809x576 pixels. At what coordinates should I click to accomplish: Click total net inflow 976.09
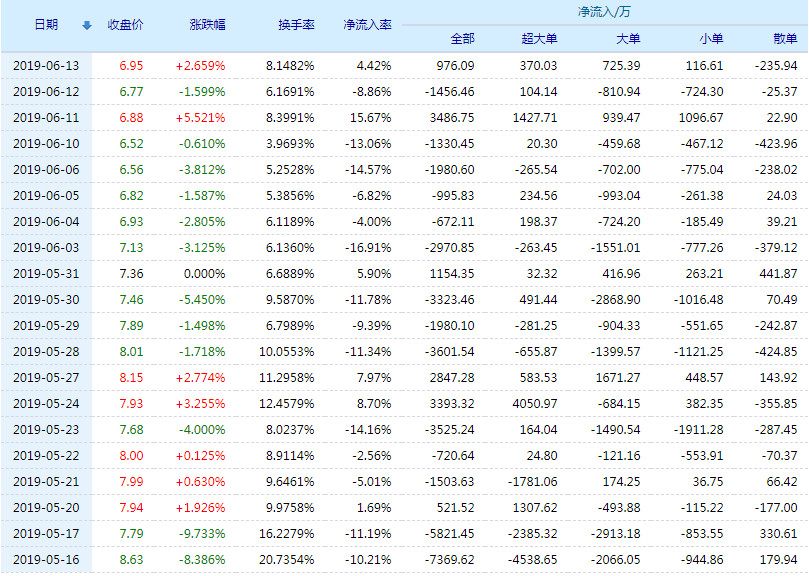coord(455,66)
